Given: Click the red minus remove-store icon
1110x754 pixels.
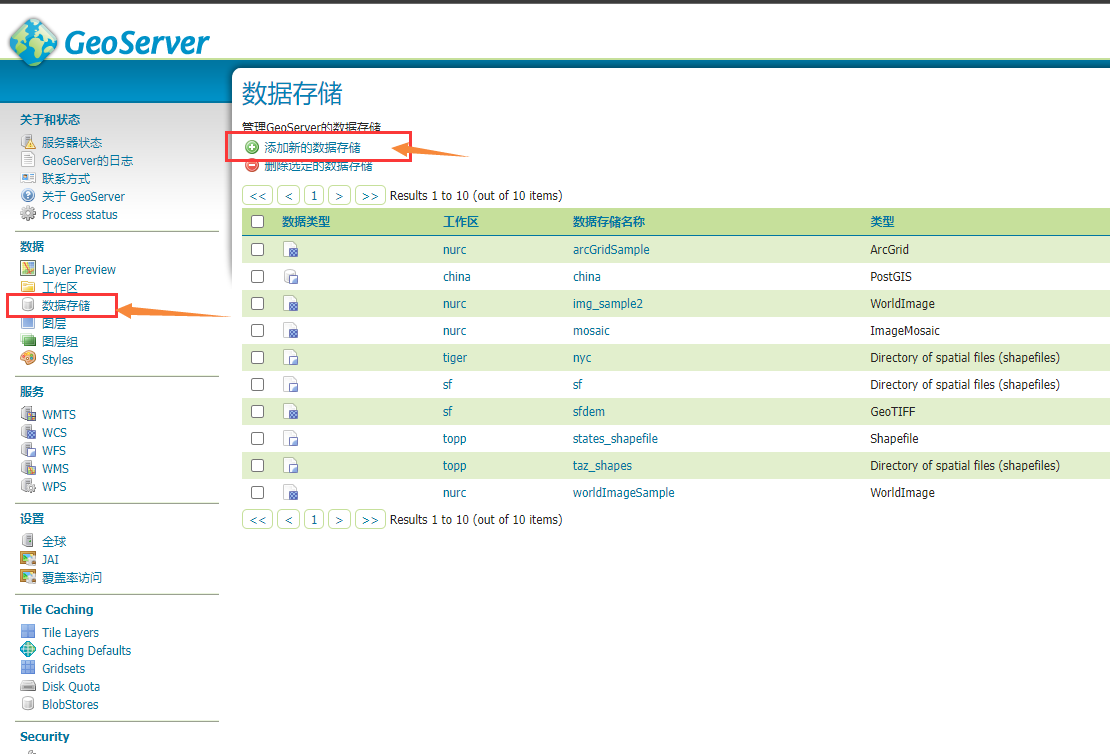Looking at the screenshot, I should point(252,166).
